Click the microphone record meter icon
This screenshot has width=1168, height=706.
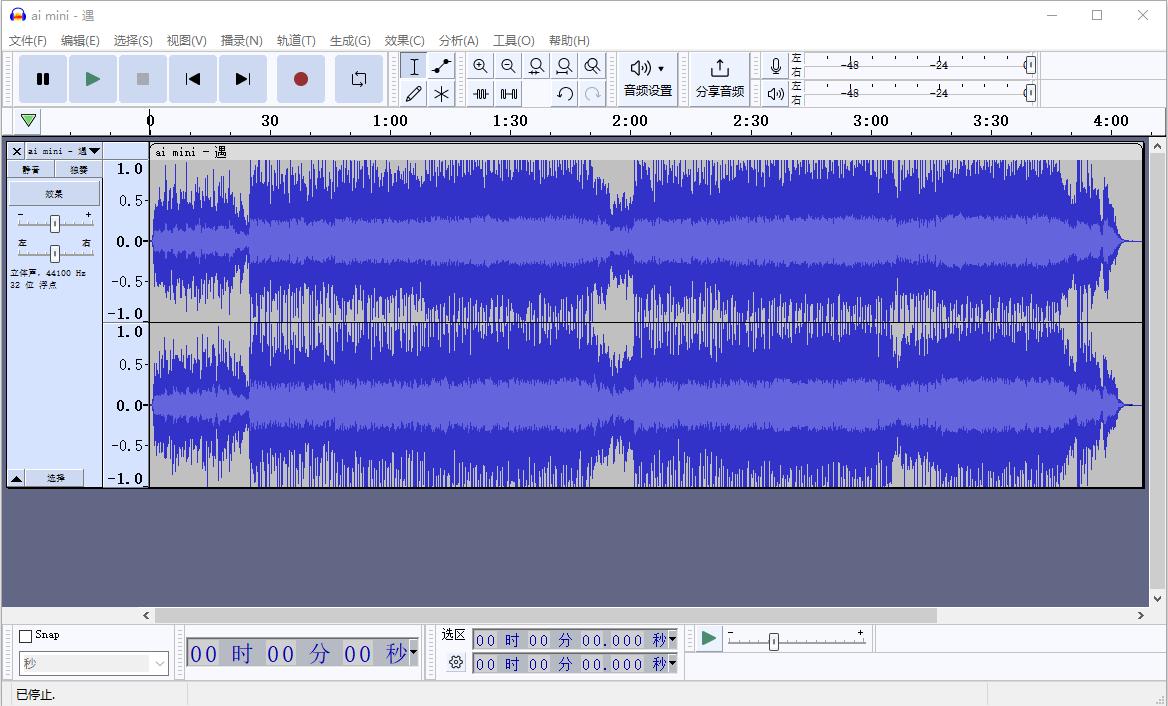pos(775,66)
